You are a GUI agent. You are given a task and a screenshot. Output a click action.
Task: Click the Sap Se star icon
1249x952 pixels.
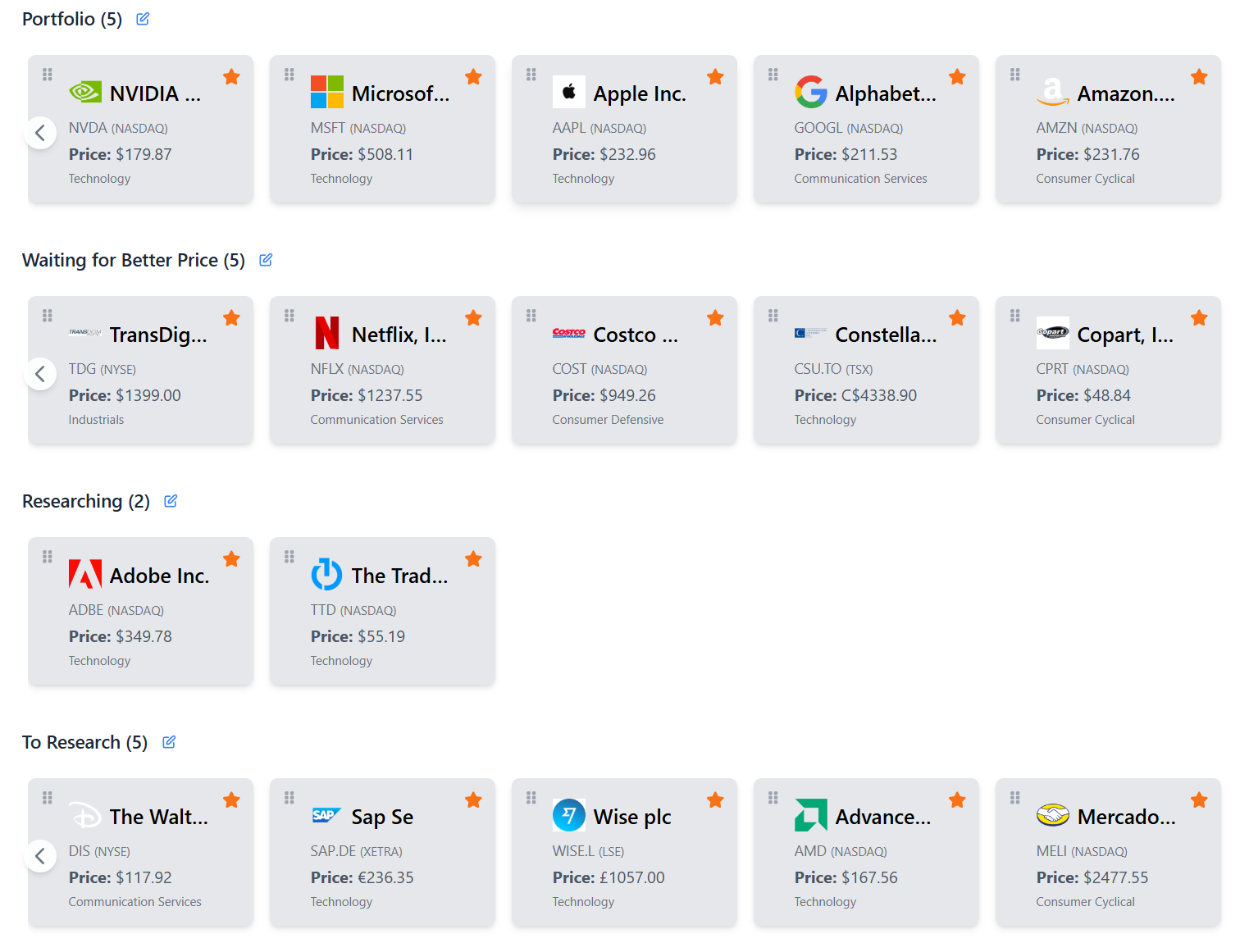pos(474,800)
